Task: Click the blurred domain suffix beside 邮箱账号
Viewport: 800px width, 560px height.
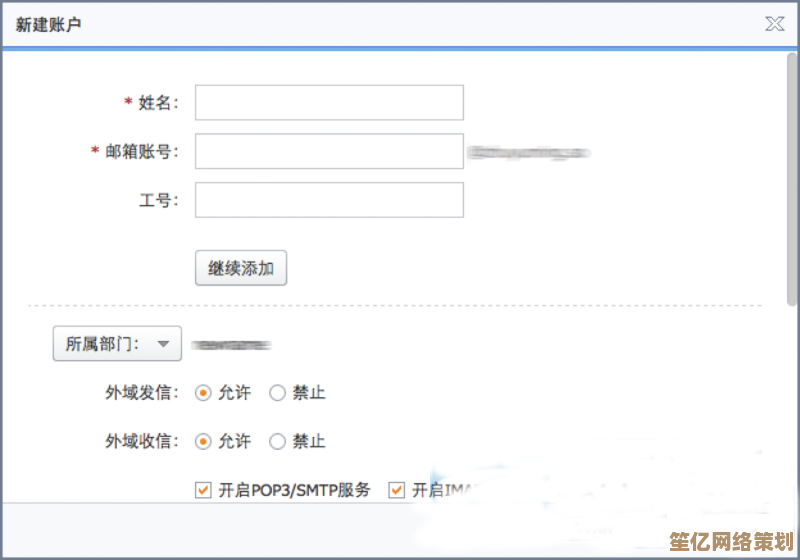Action: 530,153
